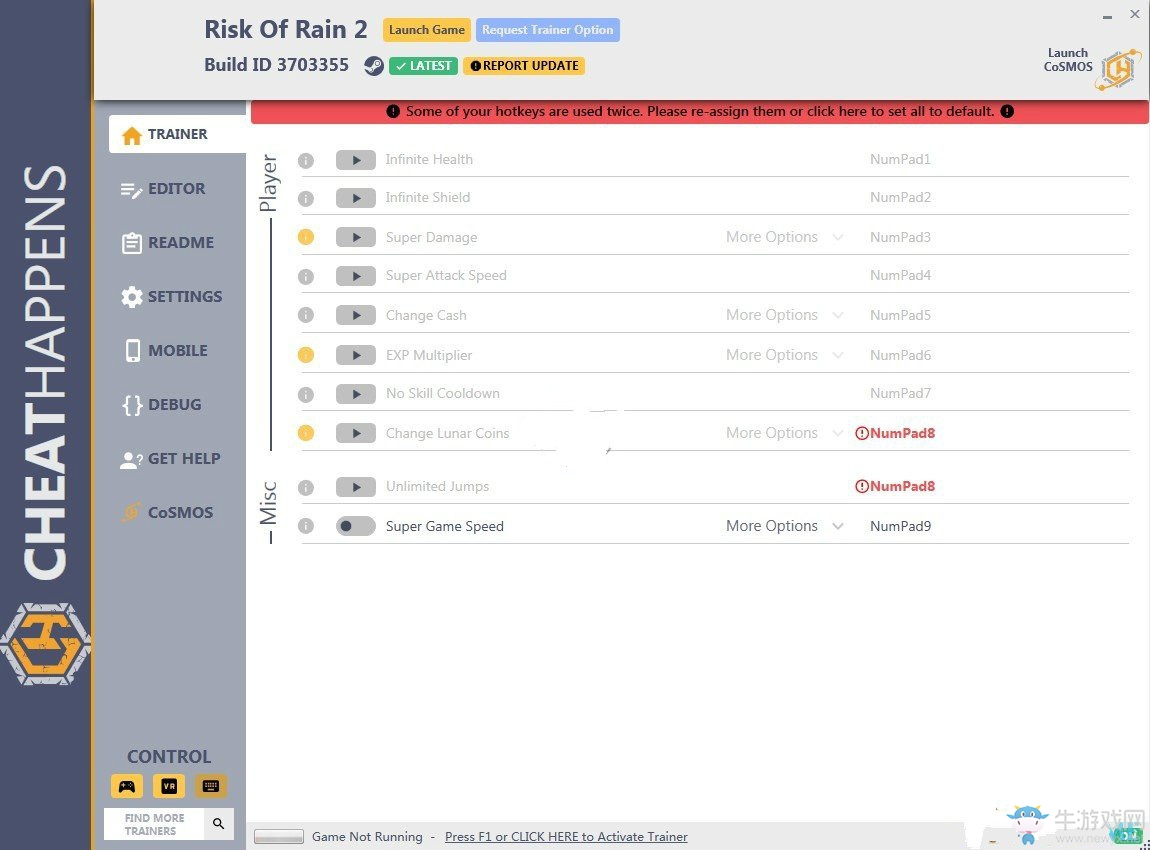Click the NumPad5 hotkey for Change Cash
The width and height of the screenshot is (1150, 850).
pos(900,315)
